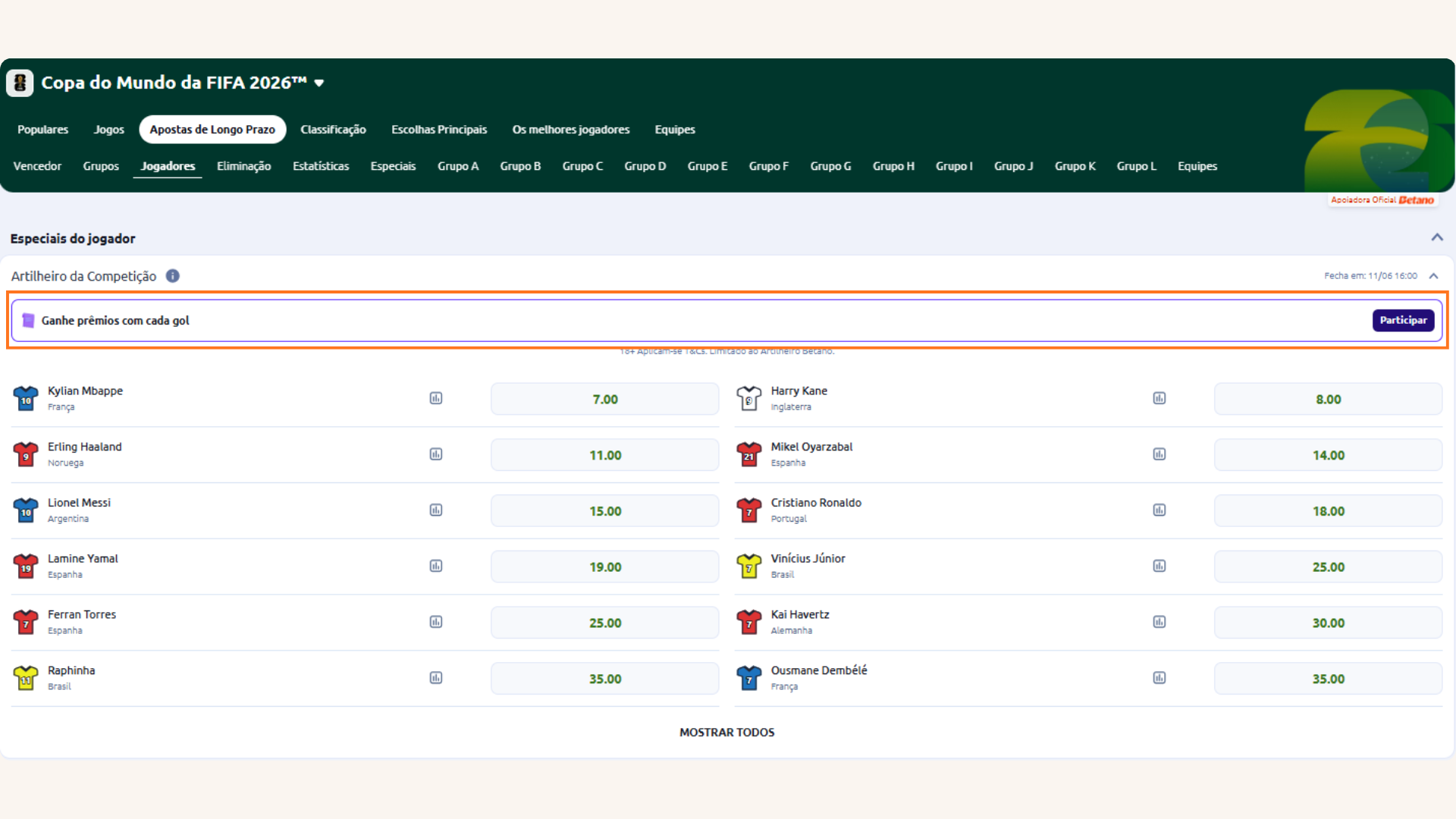Open stats icon for Lionel Messi
Viewport: 1456px width, 819px height.
click(436, 510)
